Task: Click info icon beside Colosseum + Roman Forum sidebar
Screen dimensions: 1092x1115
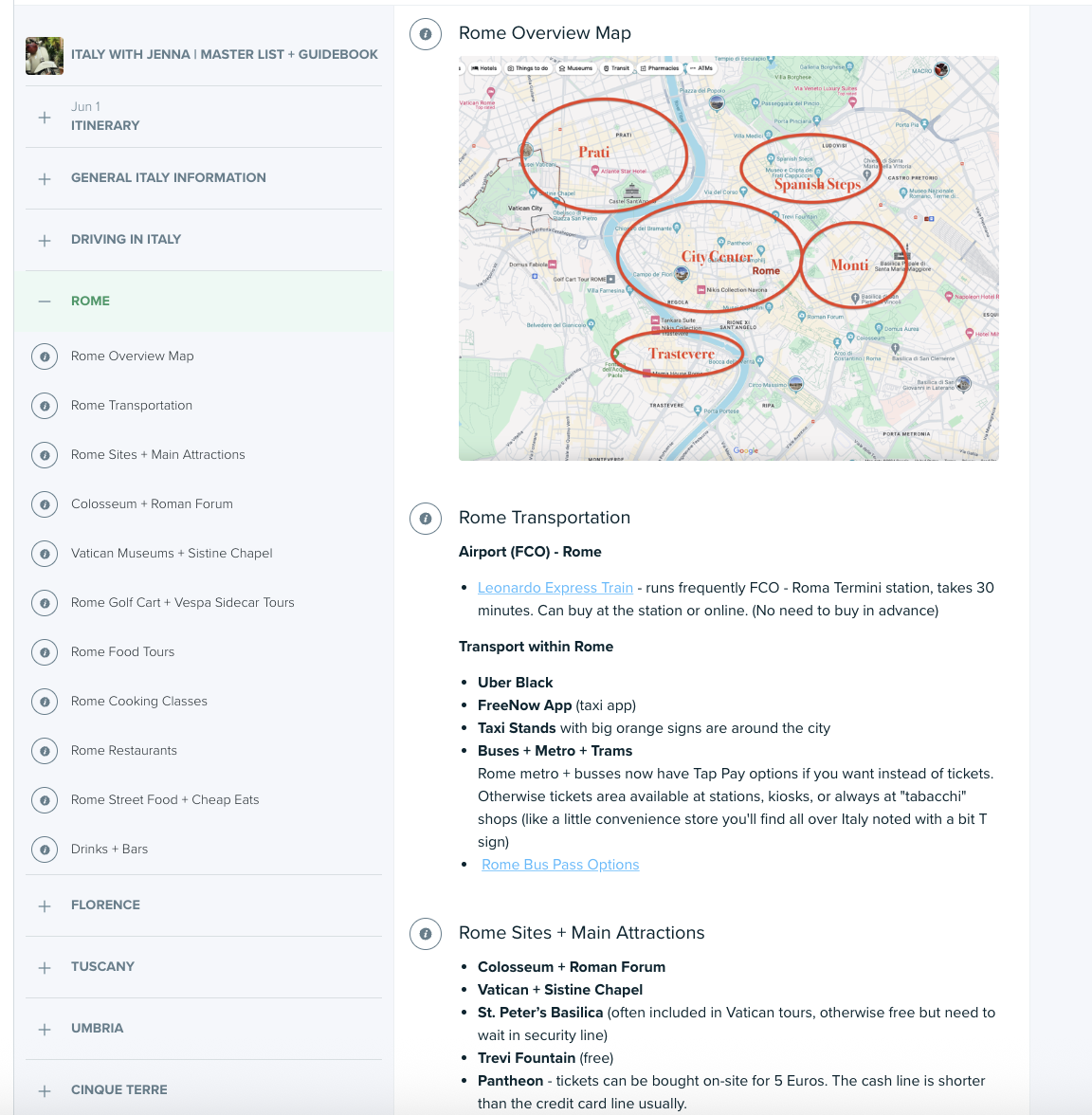Action: pyautogui.click(x=45, y=504)
